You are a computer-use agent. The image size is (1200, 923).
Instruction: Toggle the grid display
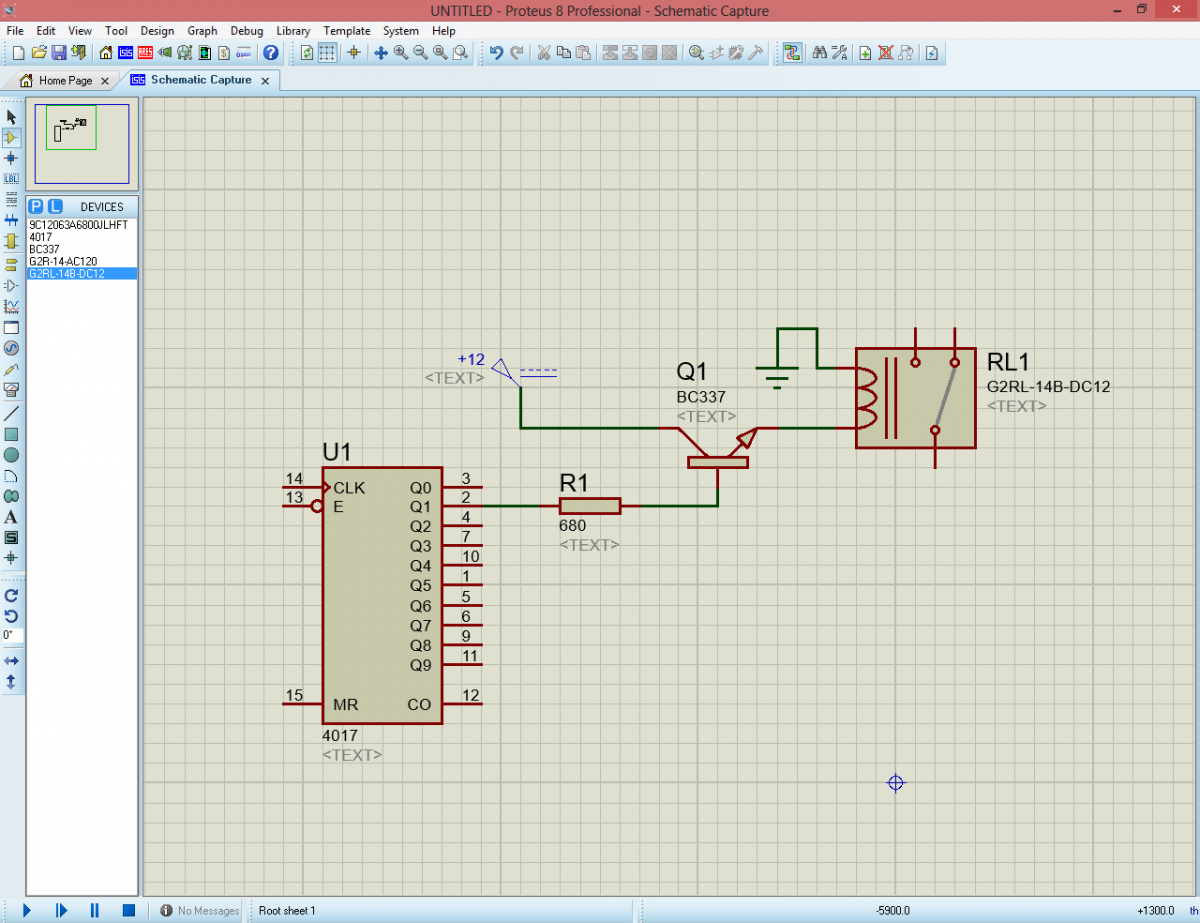(327, 53)
